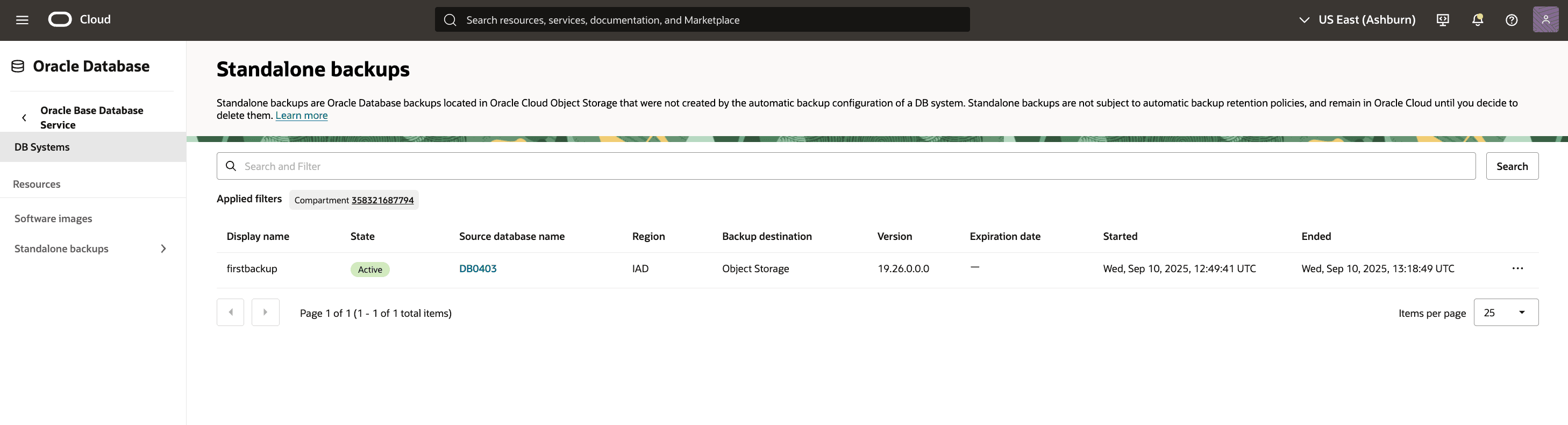Click the Version value 19.26.0.0.0
This screenshot has width=1568, height=425.
[903, 268]
